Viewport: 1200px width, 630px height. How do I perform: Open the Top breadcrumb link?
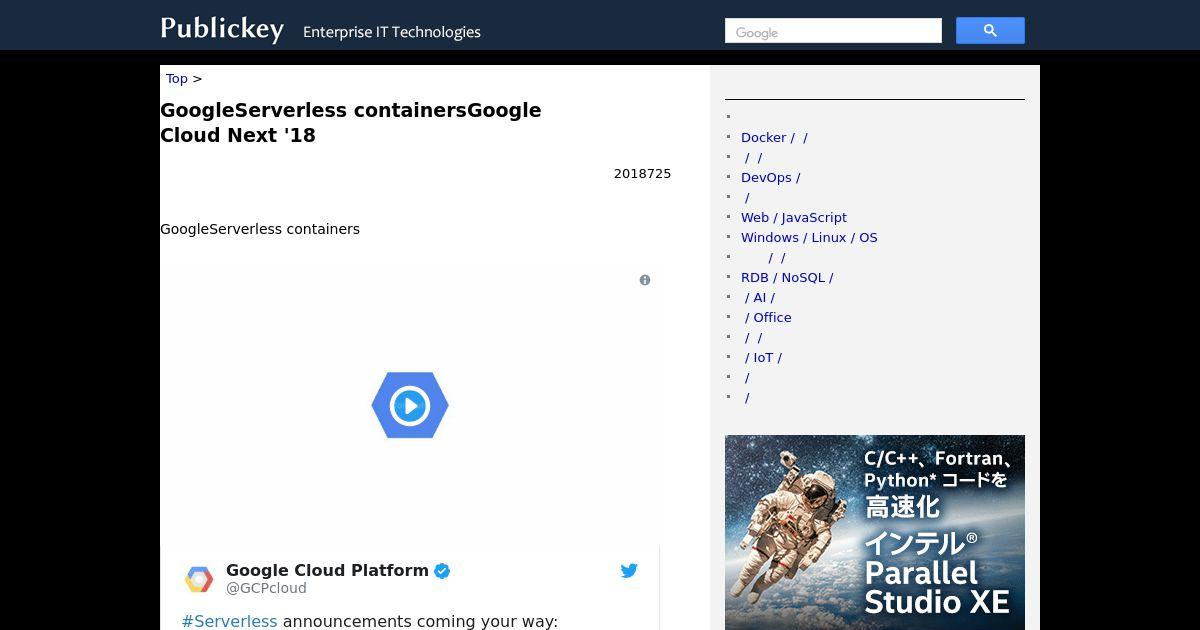177,78
